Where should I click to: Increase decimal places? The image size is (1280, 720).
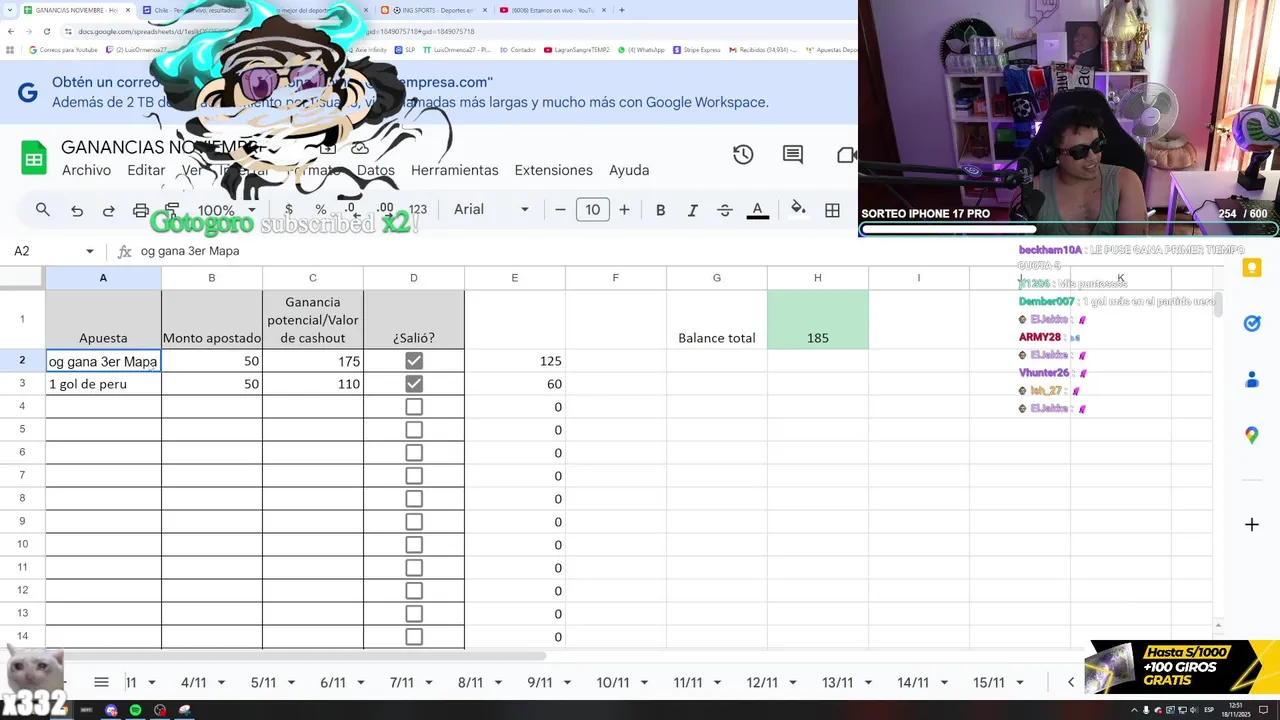tap(385, 210)
